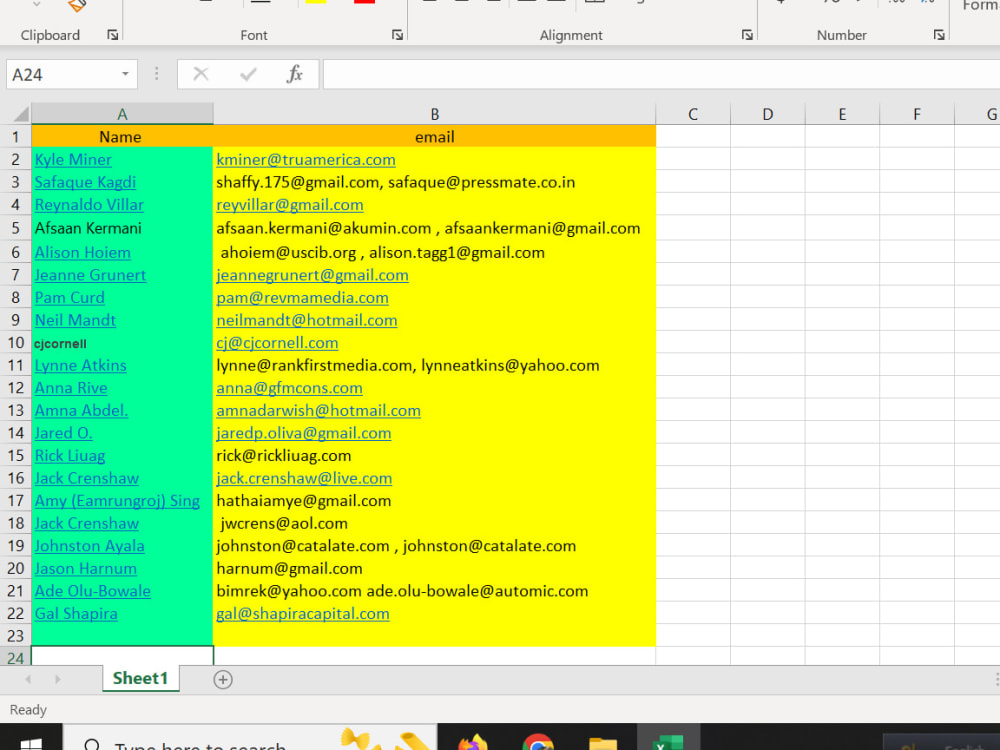This screenshot has height=750, width=1000.
Task: Select the rick@rickliuag.com cell
Action: (x=434, y=455)
